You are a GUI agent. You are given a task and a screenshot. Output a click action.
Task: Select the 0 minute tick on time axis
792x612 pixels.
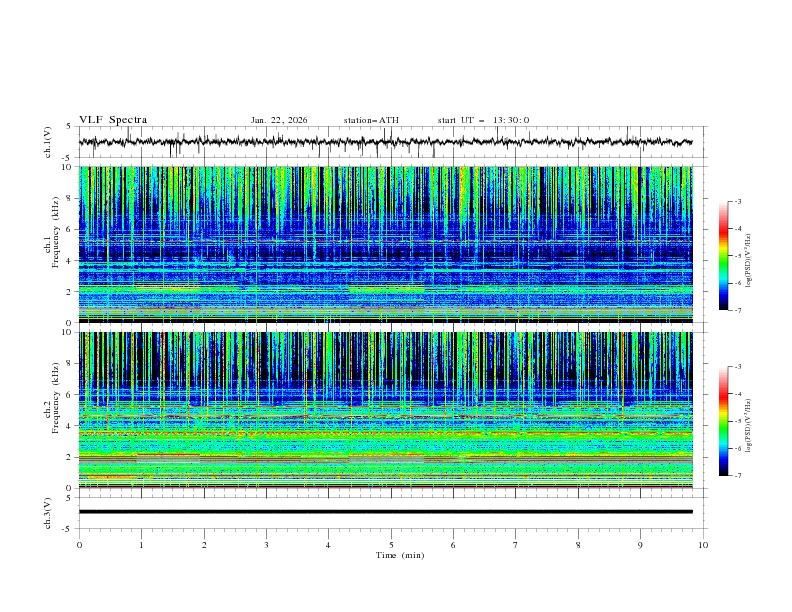[80, 545]
